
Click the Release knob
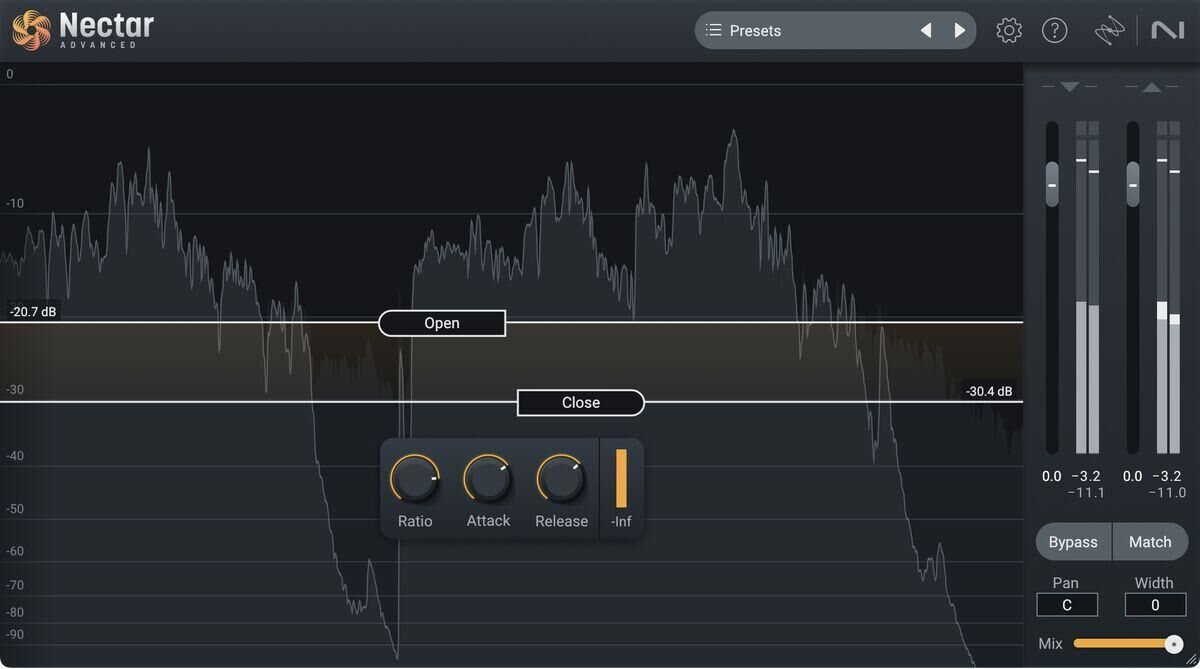pos(561,480)
